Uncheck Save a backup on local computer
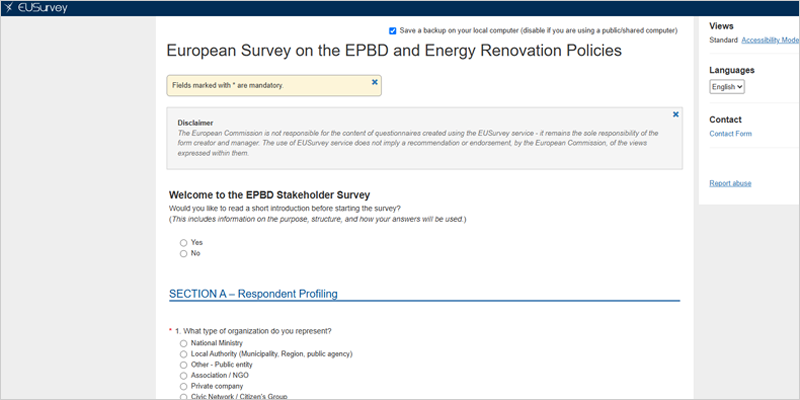This screenshot has width=800, height=400. [x=392, y=31]
